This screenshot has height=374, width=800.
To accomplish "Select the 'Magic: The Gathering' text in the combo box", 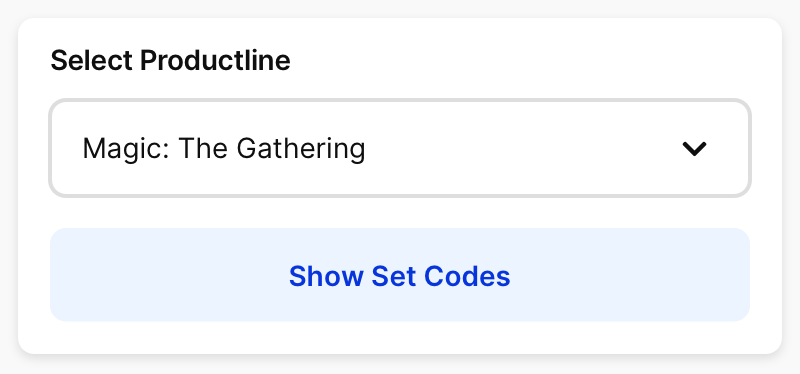I will coord(224,149).
